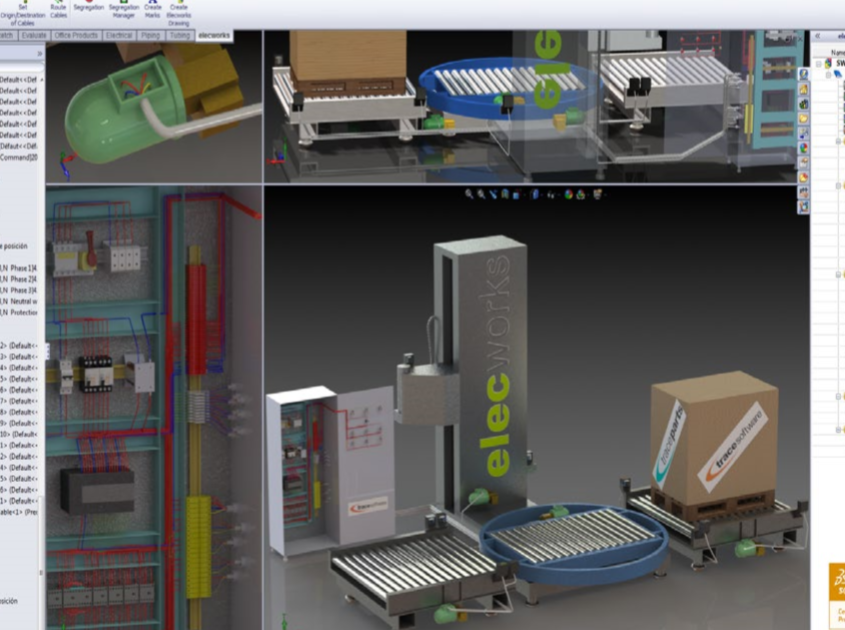Open the View Orientation cube icon
Screen dimensions: 845x630
click(516, 195)
